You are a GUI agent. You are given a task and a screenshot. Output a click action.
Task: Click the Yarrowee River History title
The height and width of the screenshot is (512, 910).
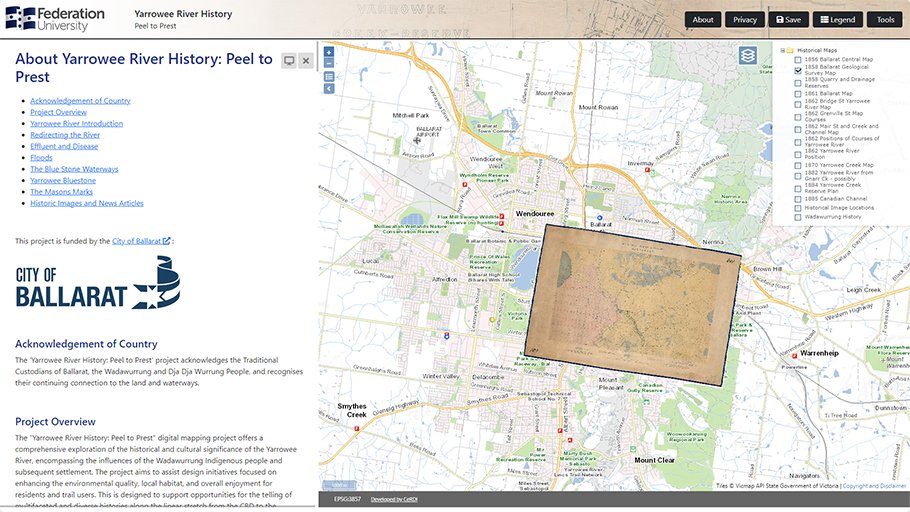tap(183, 13)
